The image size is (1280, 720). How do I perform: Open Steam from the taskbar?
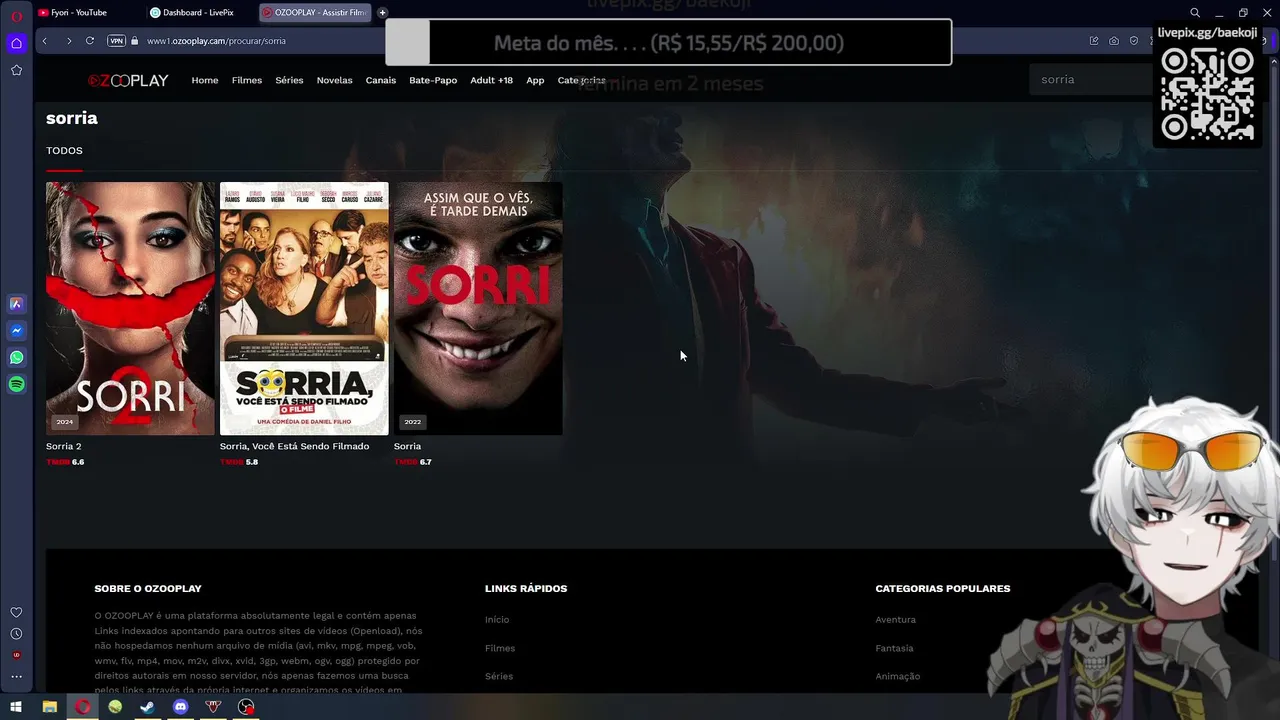coord(147,707)
